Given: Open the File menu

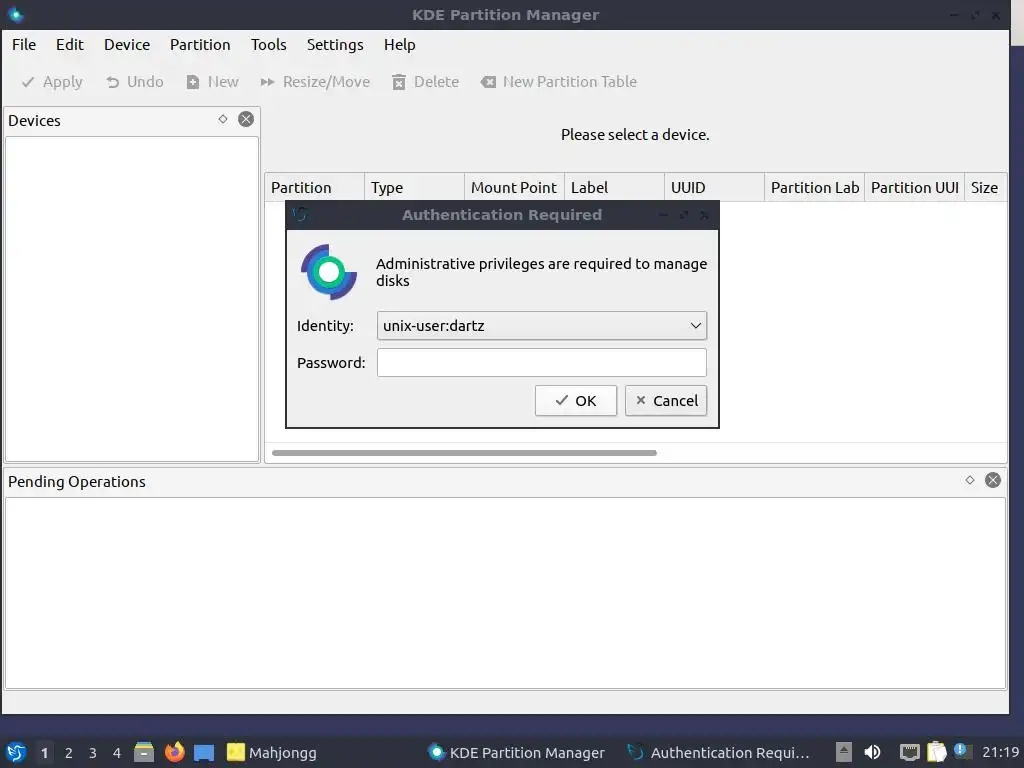Looking at the screenshot, I should point(24,44).
